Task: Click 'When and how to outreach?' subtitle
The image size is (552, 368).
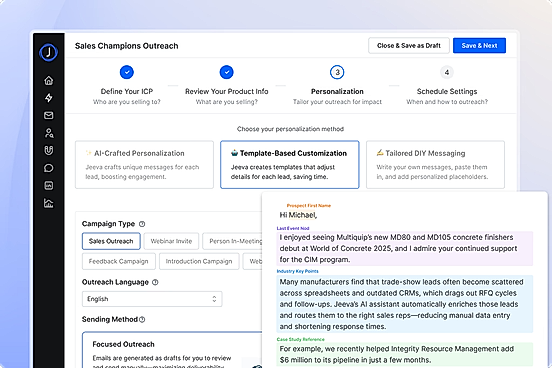Action: [447, 102]
